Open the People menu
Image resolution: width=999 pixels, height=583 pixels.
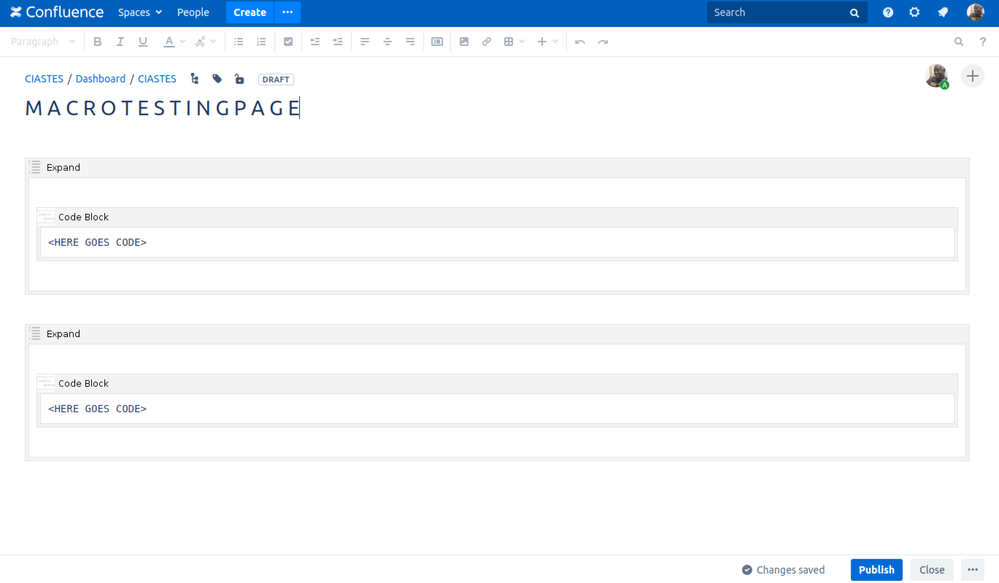pyautogui.click(x=193, y=12)
